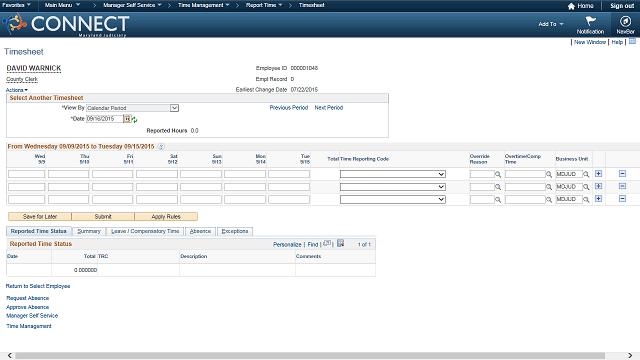The width and height of the screenshot is (640, 360).
Task: Click the Home house icon
Action: tap(571, 6)
